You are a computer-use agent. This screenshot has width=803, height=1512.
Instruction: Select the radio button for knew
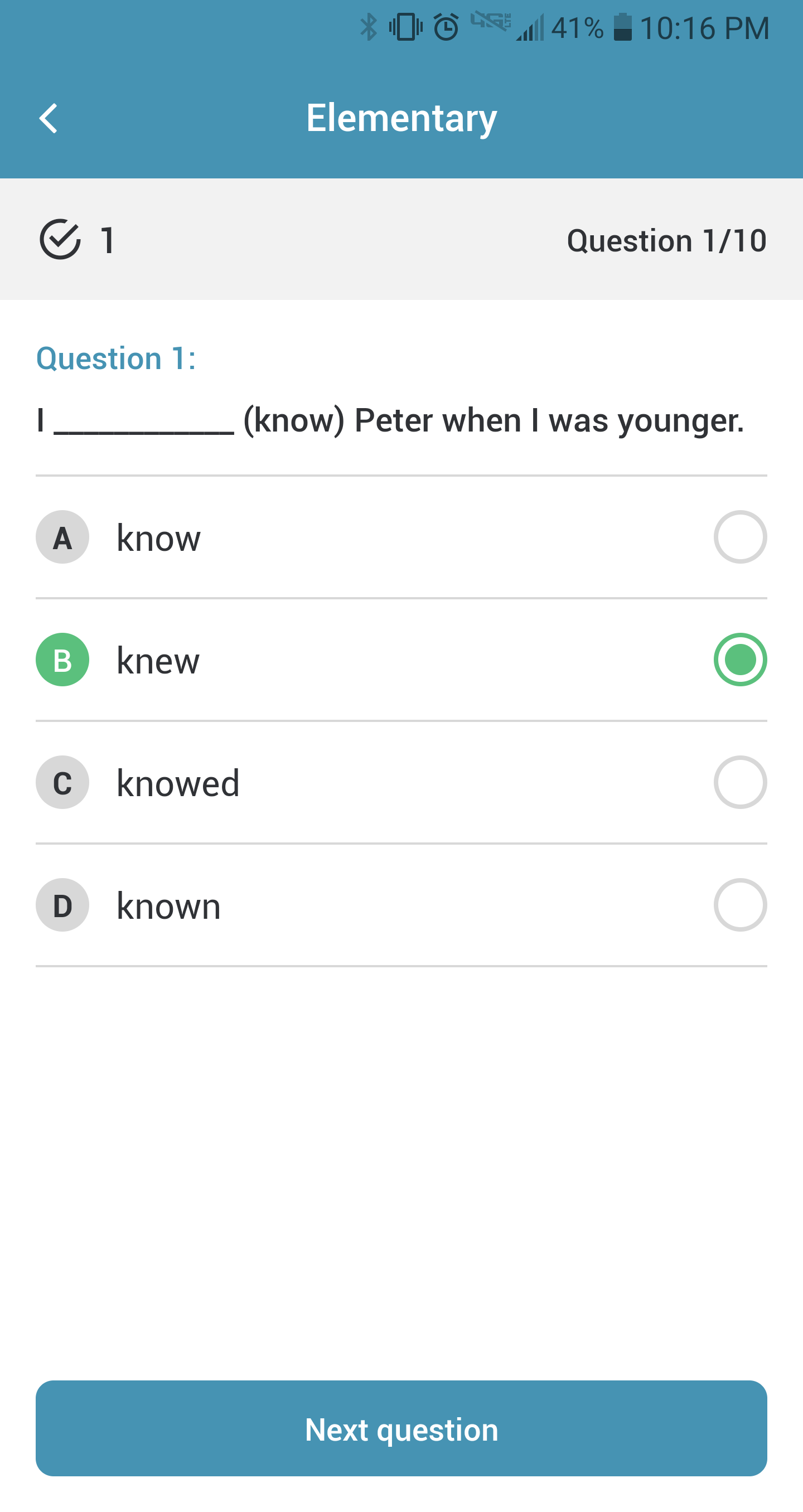[x=740, y=660]
